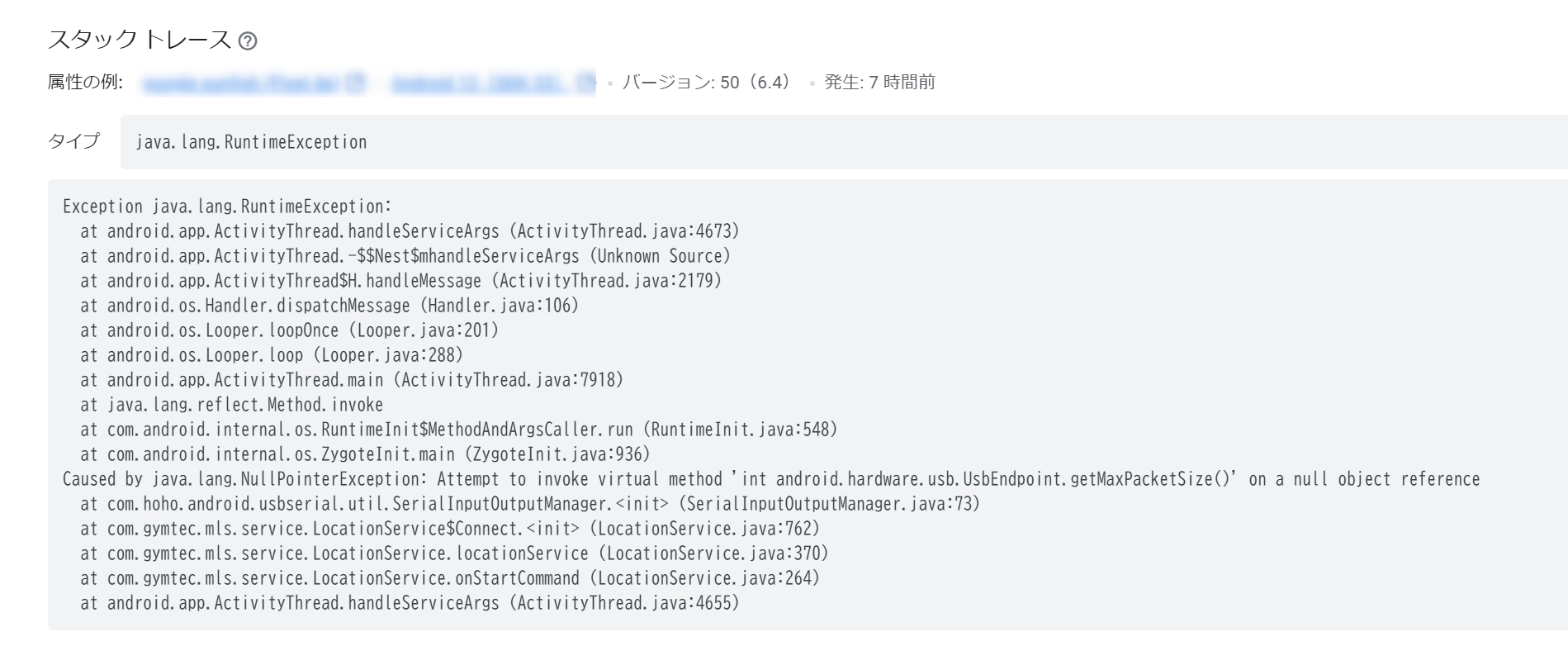Click the 発生: 7 時間前 label
Screen dimensions: 1568x665
coord(879,83)
